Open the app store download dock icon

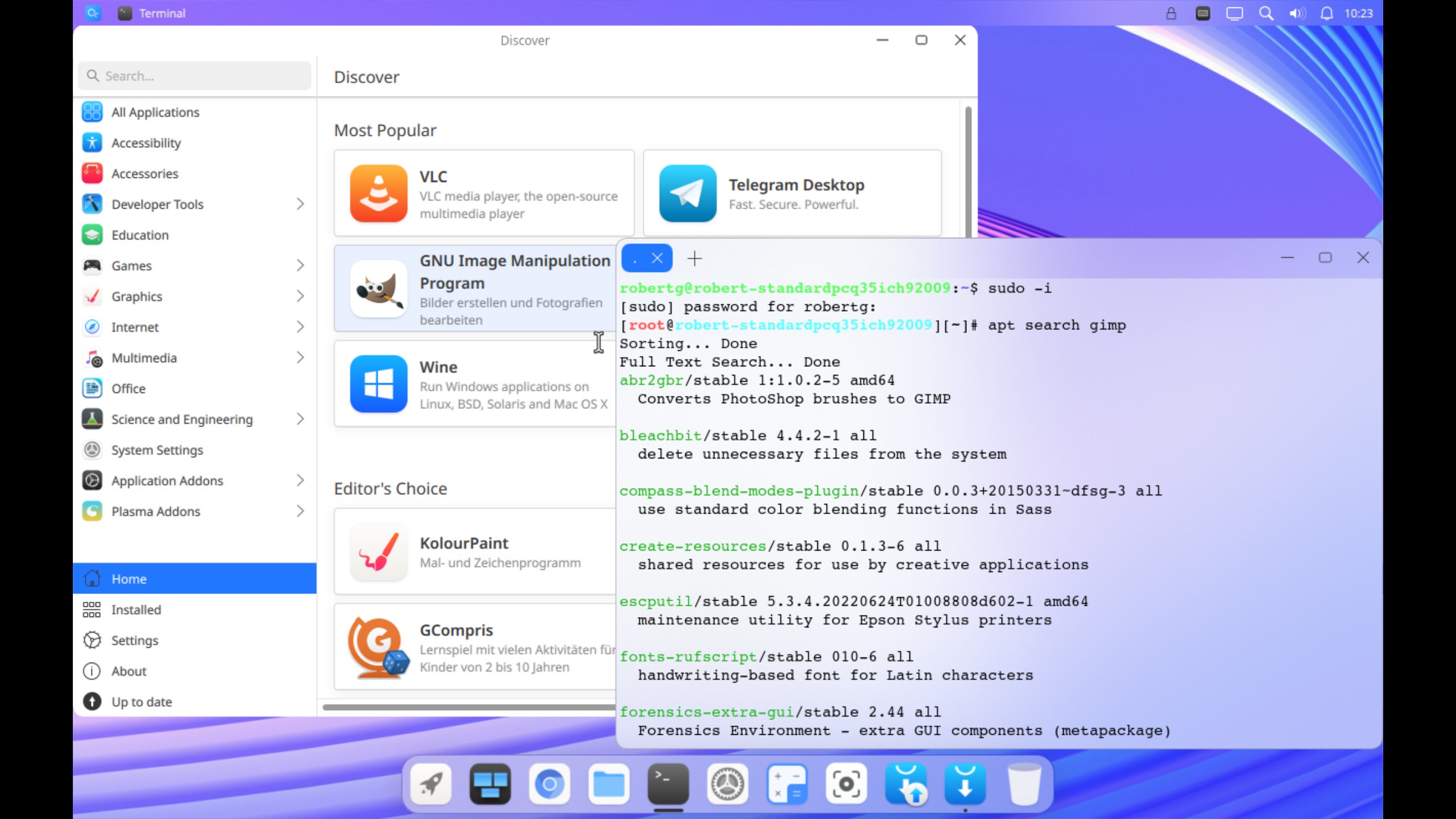coord(965,784)
